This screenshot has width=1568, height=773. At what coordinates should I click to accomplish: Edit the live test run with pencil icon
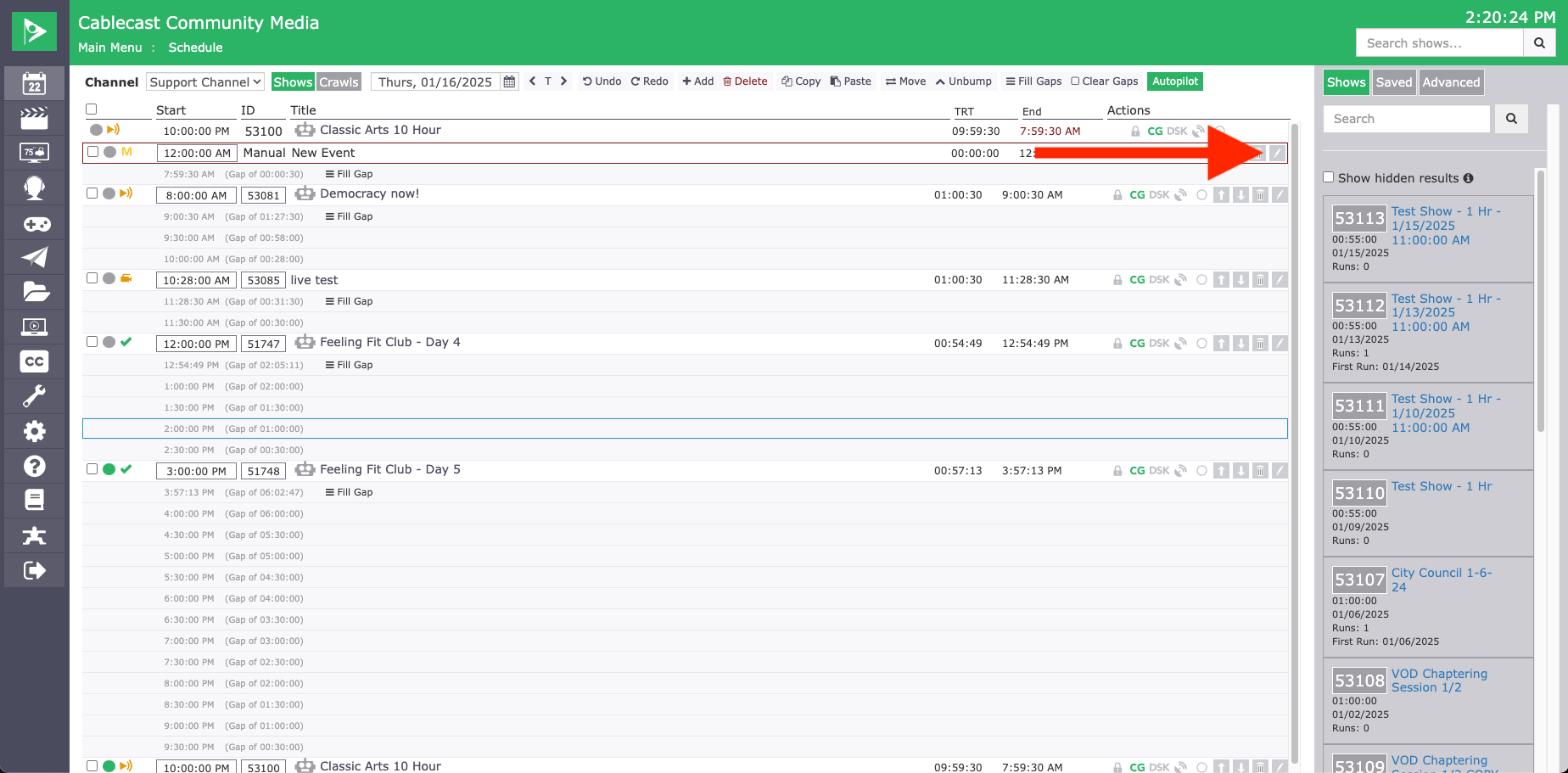coord(1280,280)
